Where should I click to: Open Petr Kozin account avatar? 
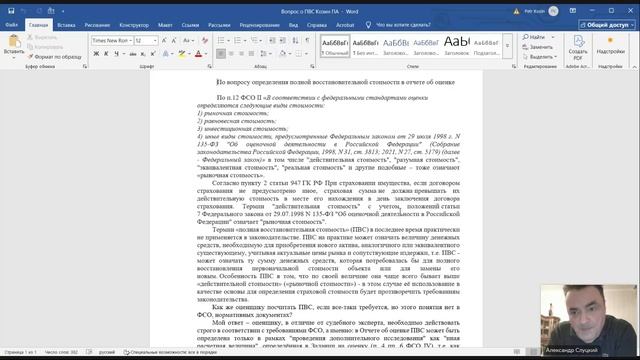(553, 11)
